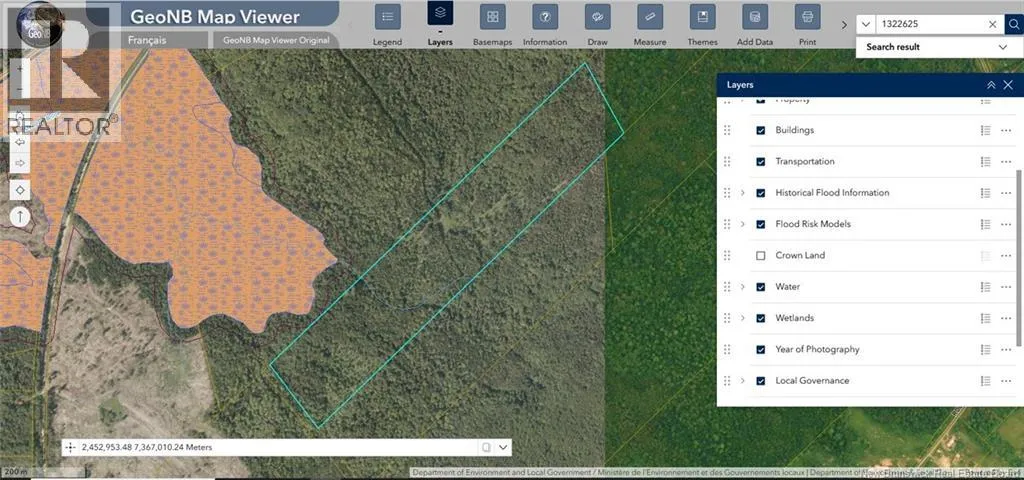Clear the search box text
The image size is (1024, 480).
993,24
